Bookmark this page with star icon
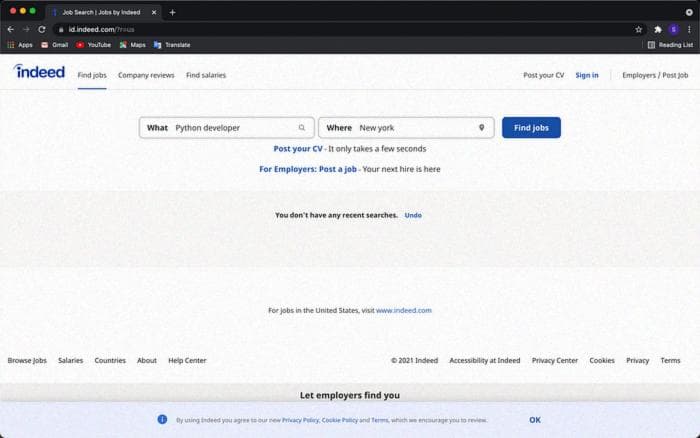Image resolution: width=700 pixels, height=438 pixels. 638,29
